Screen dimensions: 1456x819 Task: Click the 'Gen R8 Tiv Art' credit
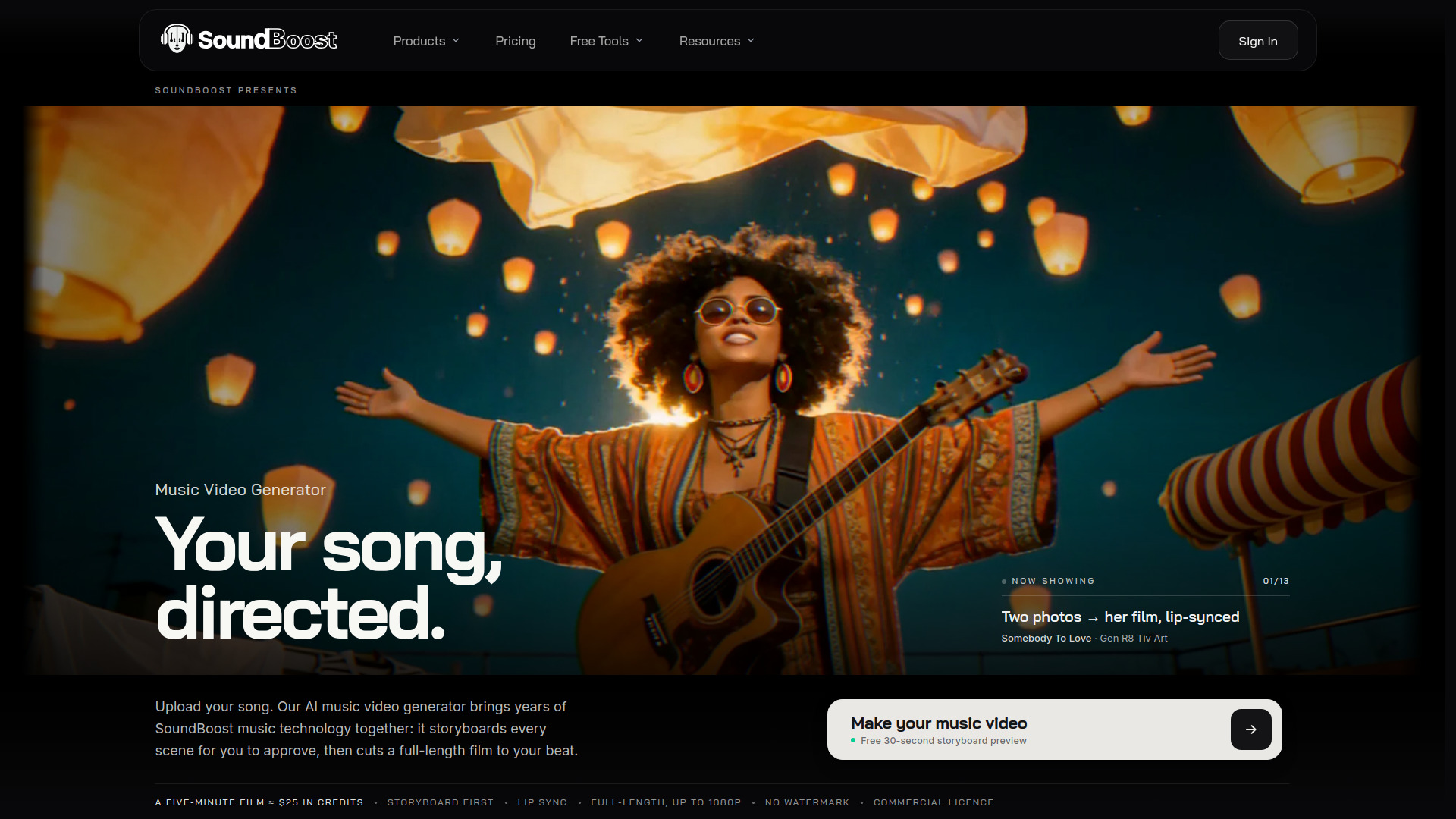pos(1134,639)
